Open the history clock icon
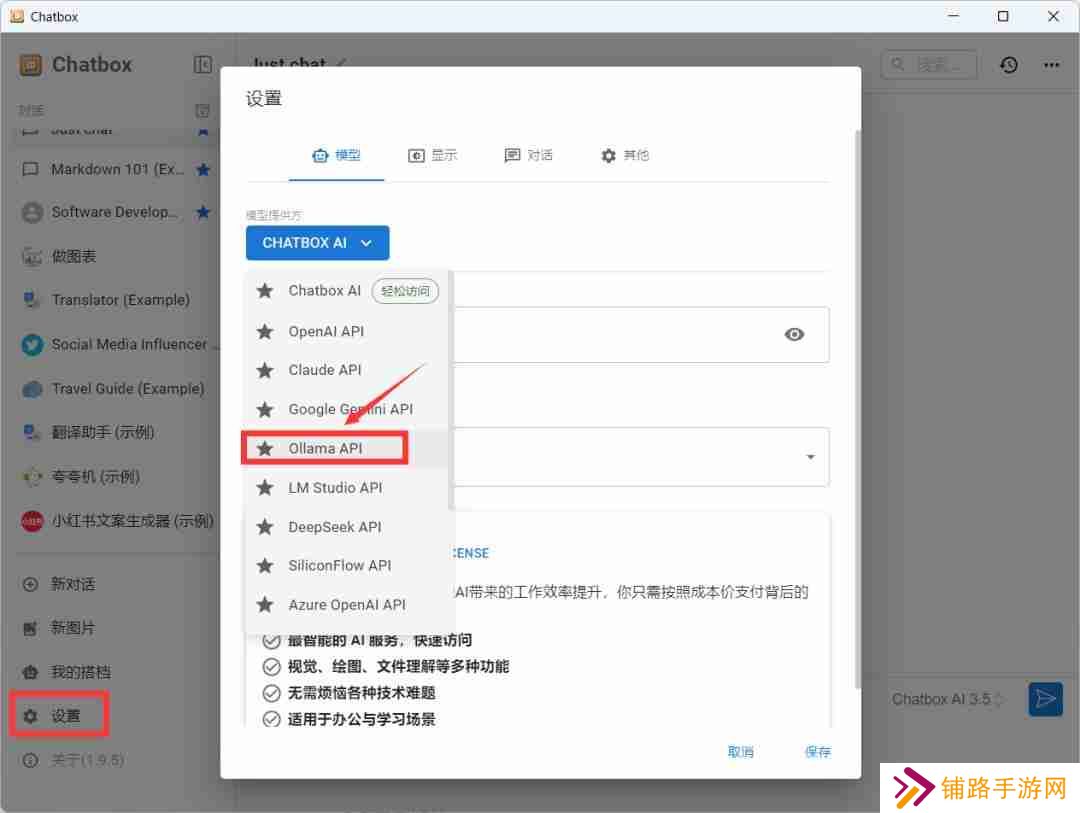 click(x=1009, y=65)
